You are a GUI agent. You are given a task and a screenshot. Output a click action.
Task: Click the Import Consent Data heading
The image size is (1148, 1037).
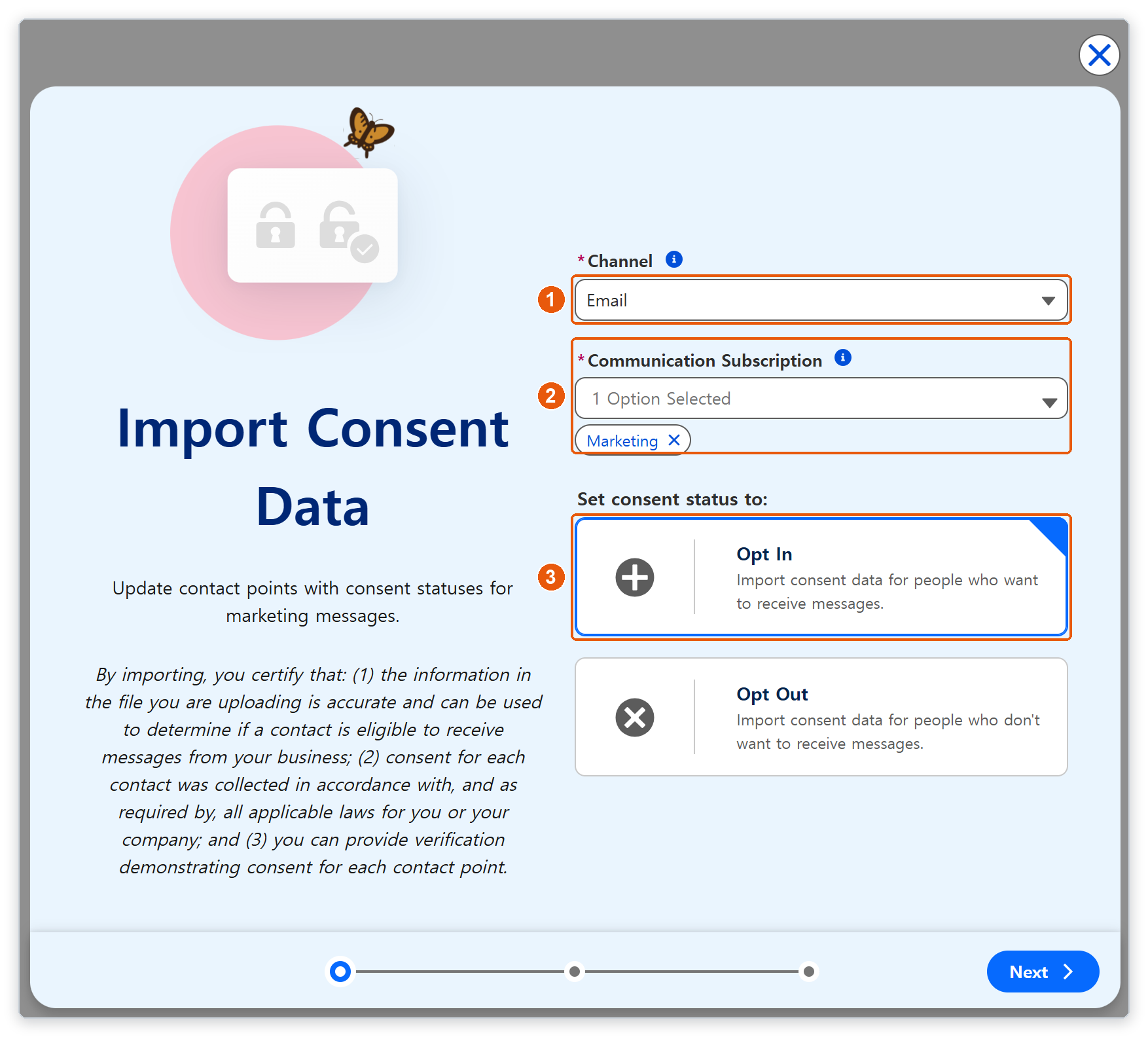(x=313, y=467)
